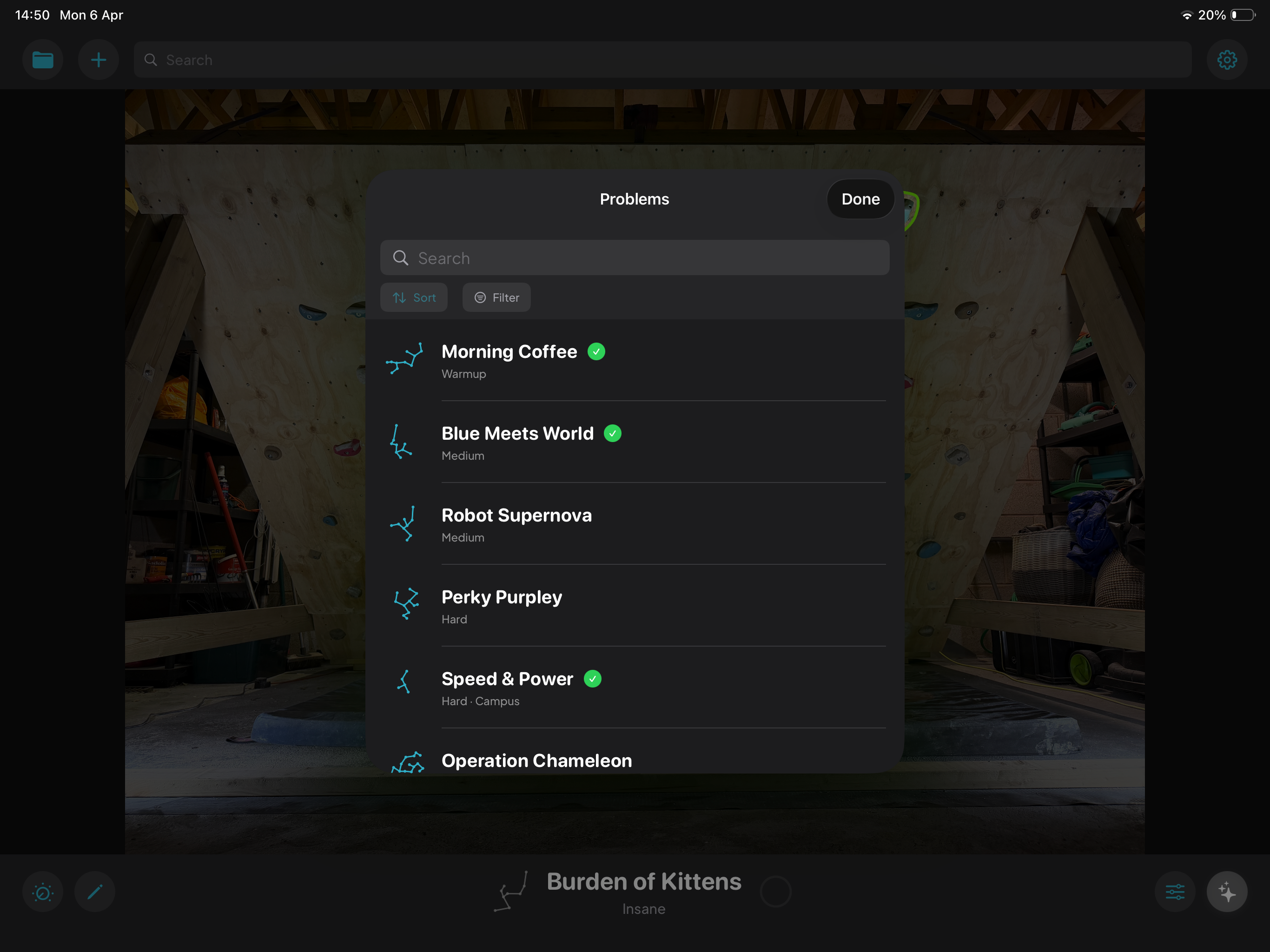This screenshot has height=952, width=1270.
Task: Tap Perky Purpley route diagram icon
Action: [x=406, y=604]
